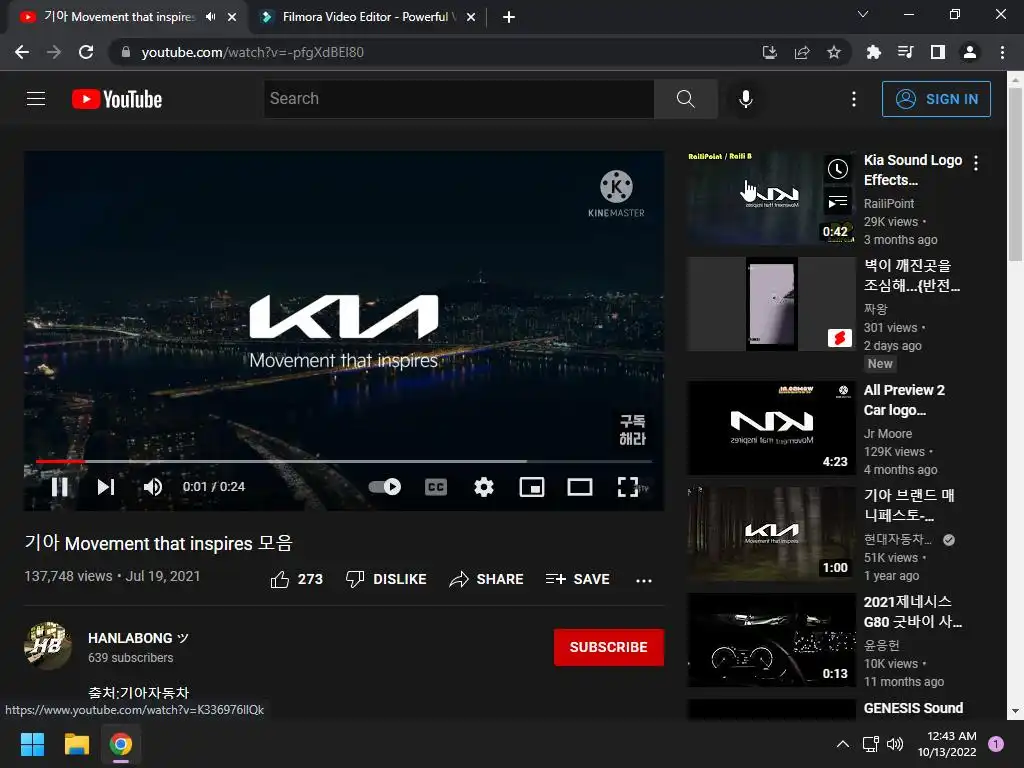Open the 2021 제네시스 G80 video thumbnail
1024x768 pixels.
click(x=771, y=640)
